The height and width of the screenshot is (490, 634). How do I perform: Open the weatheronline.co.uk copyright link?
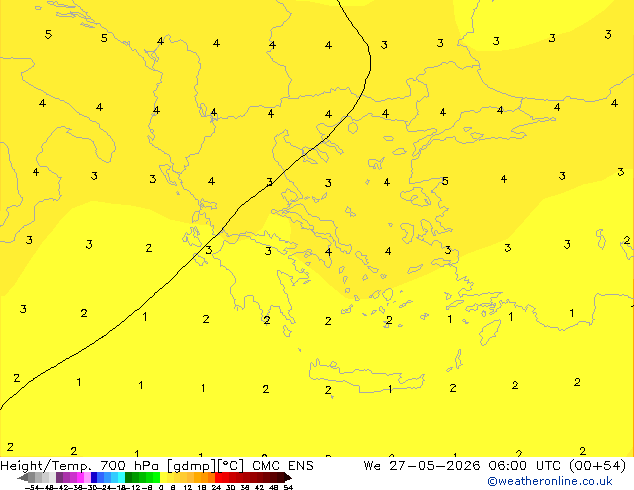[549, 481]
